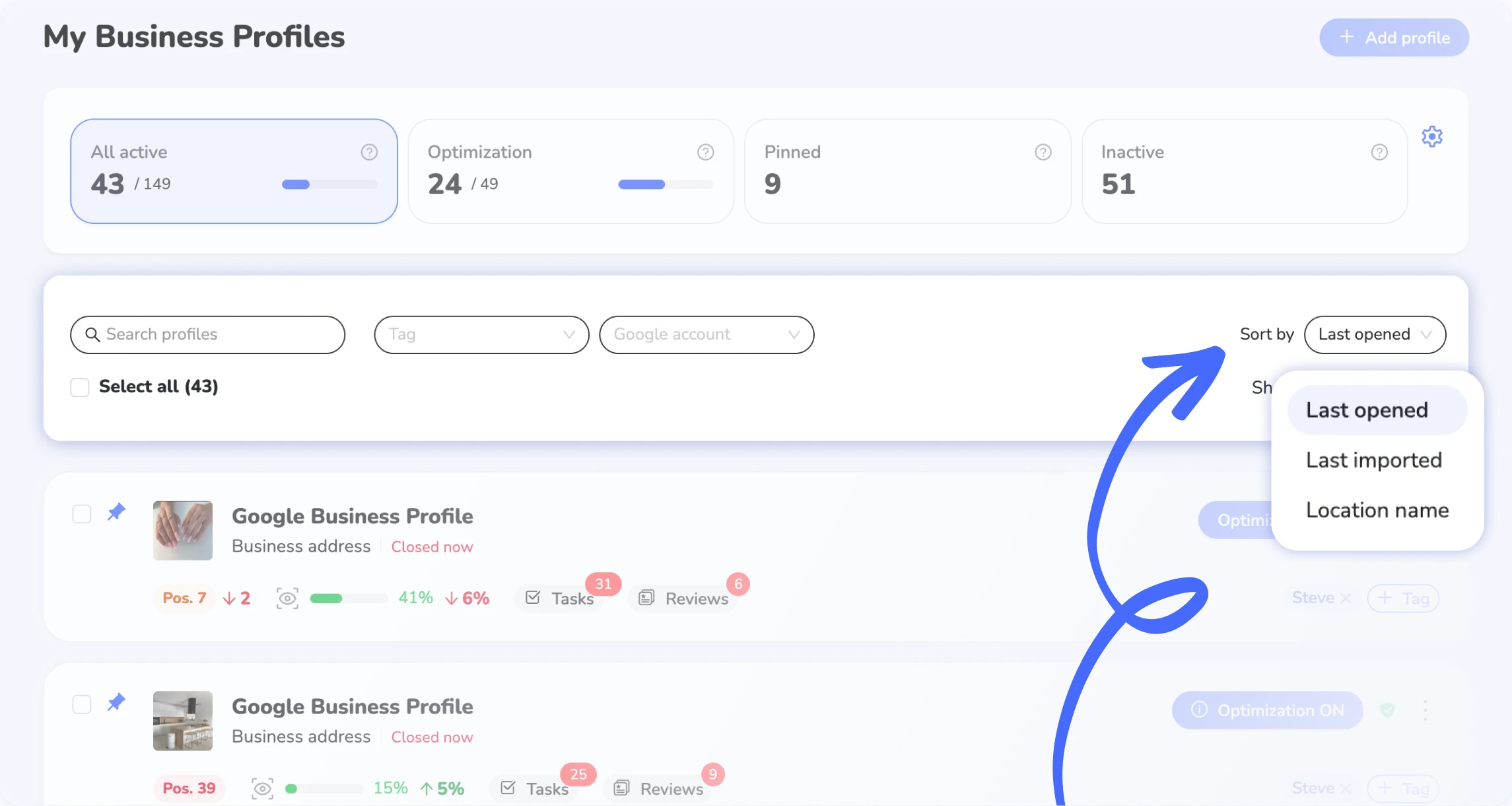Tick the second profile's checkbox
Viewport: 1512px width, 806px height.
(82, 704)
